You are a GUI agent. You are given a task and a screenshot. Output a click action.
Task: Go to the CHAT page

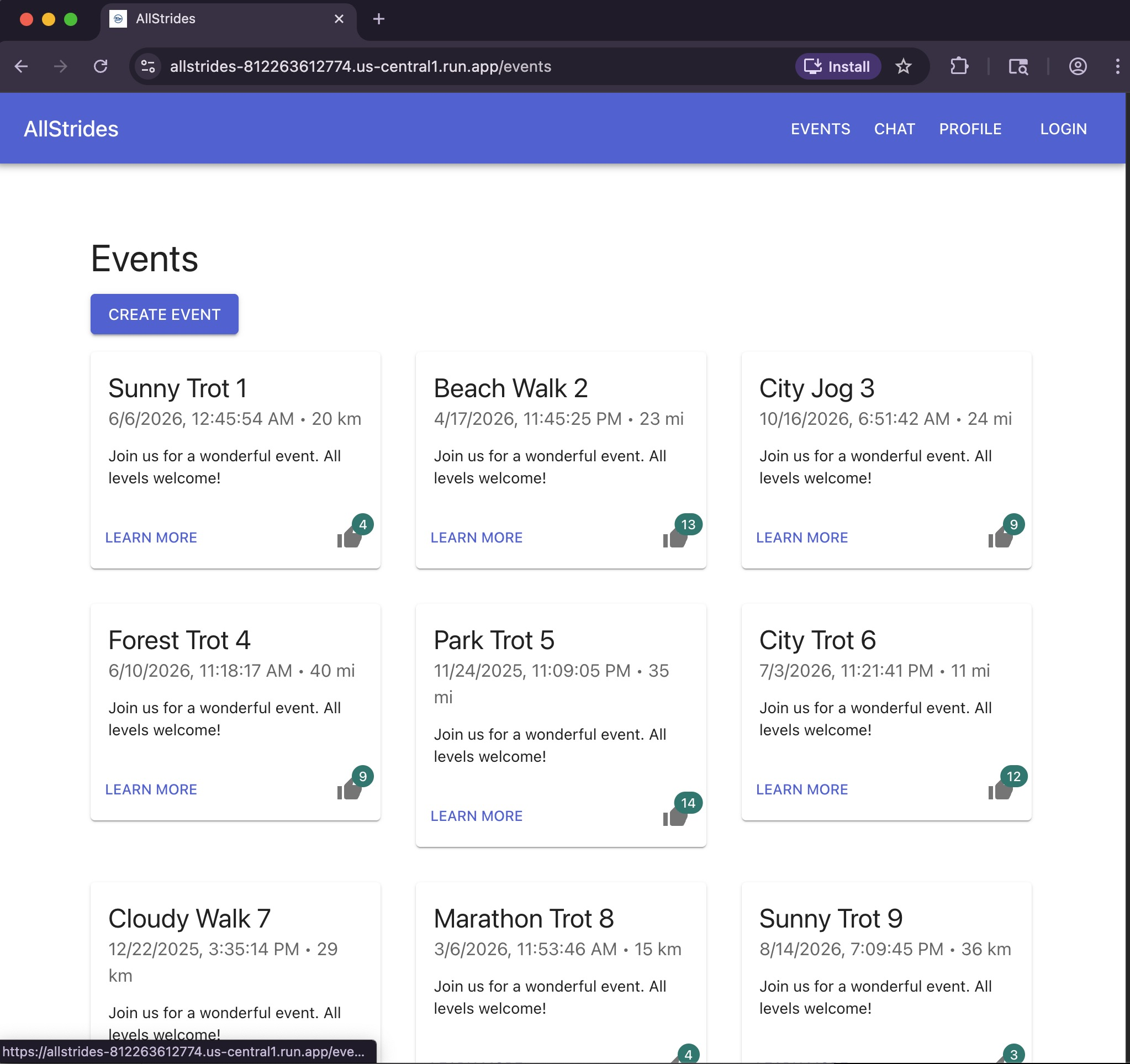click(x=894, y=129)
